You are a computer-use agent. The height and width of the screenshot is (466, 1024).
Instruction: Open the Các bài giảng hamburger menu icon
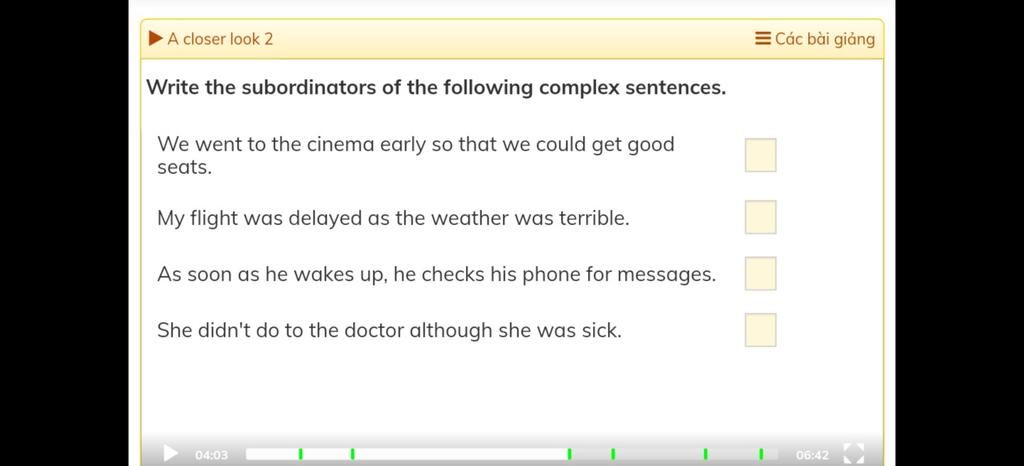coord(763,39)
